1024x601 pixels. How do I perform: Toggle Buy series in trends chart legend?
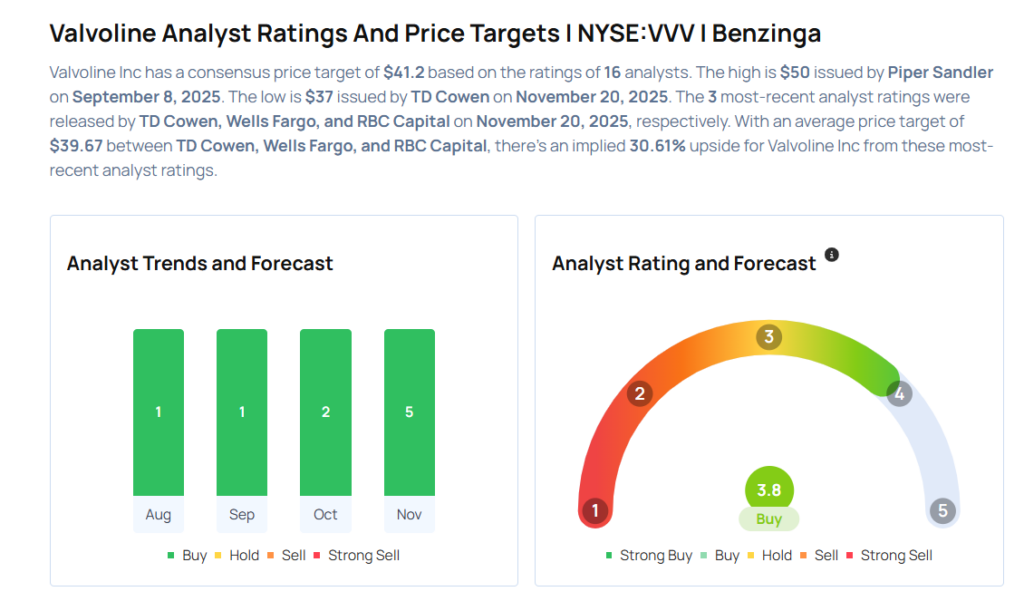(x=187, y=555)
